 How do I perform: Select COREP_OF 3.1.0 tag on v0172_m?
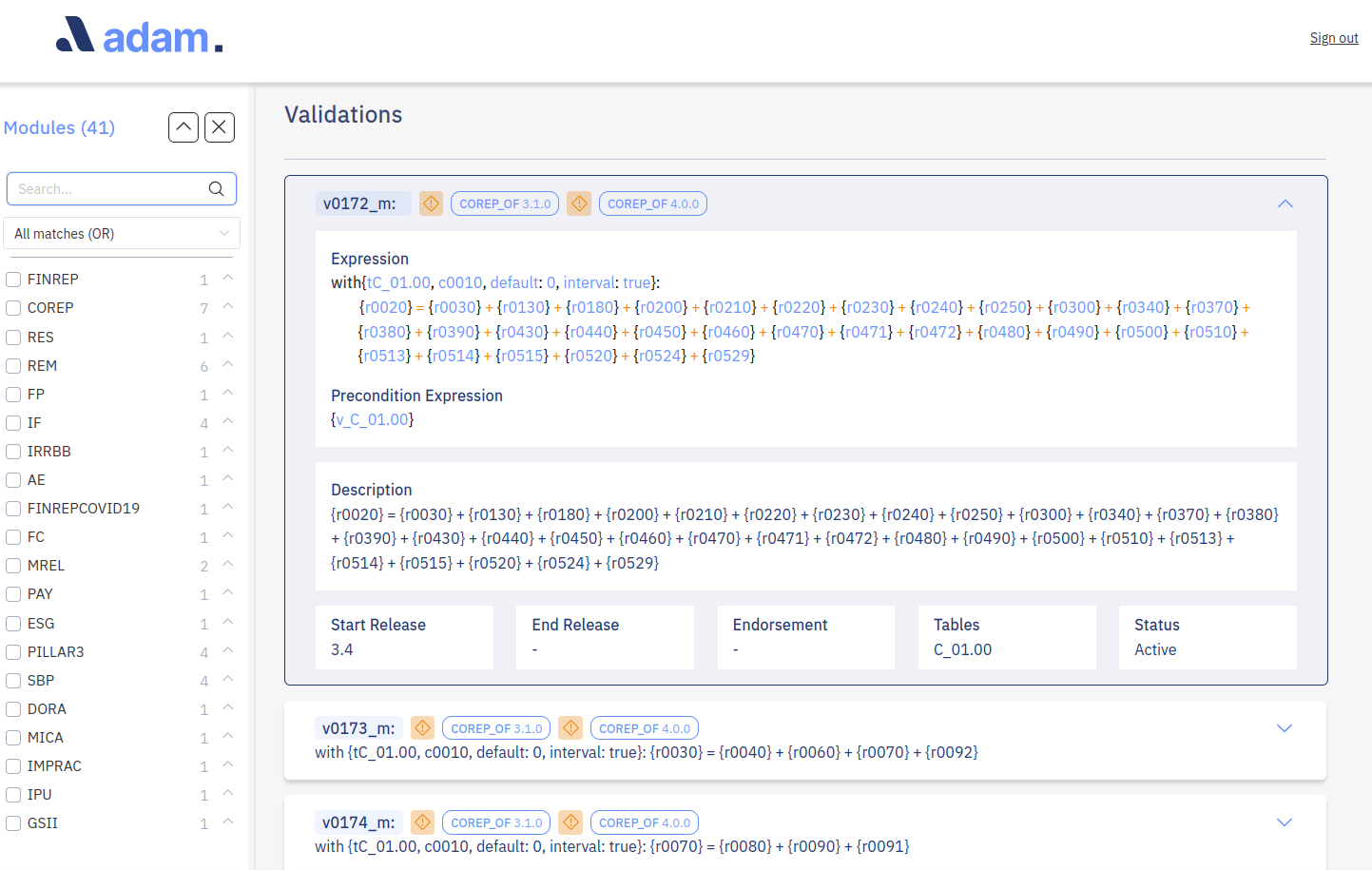(x=505, y=203)
